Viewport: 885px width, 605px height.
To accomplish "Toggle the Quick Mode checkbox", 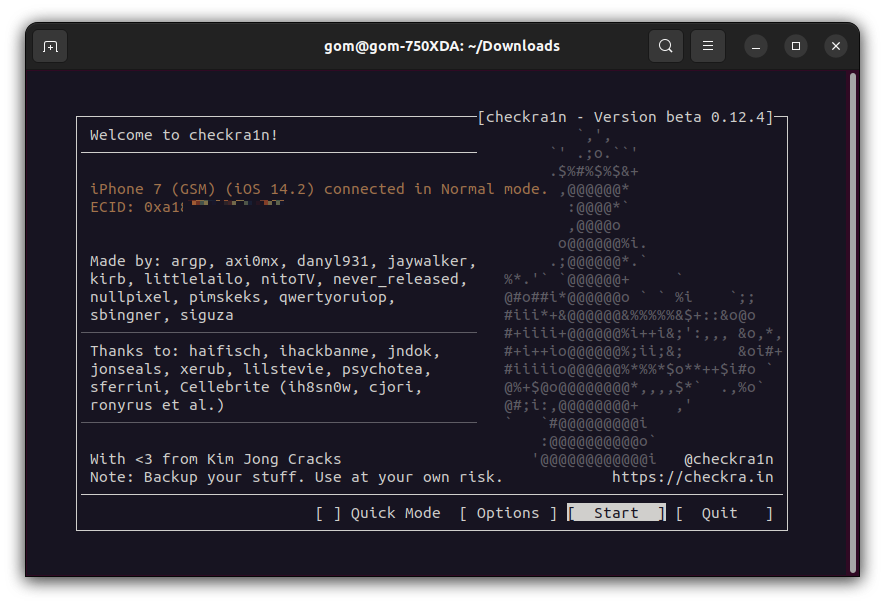I will [328, 513].
